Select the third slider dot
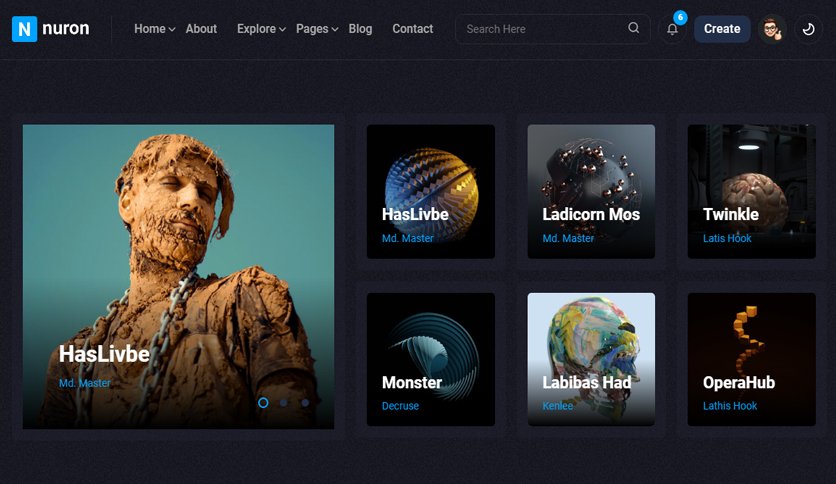The image size is (836, 484). [304, 403]
